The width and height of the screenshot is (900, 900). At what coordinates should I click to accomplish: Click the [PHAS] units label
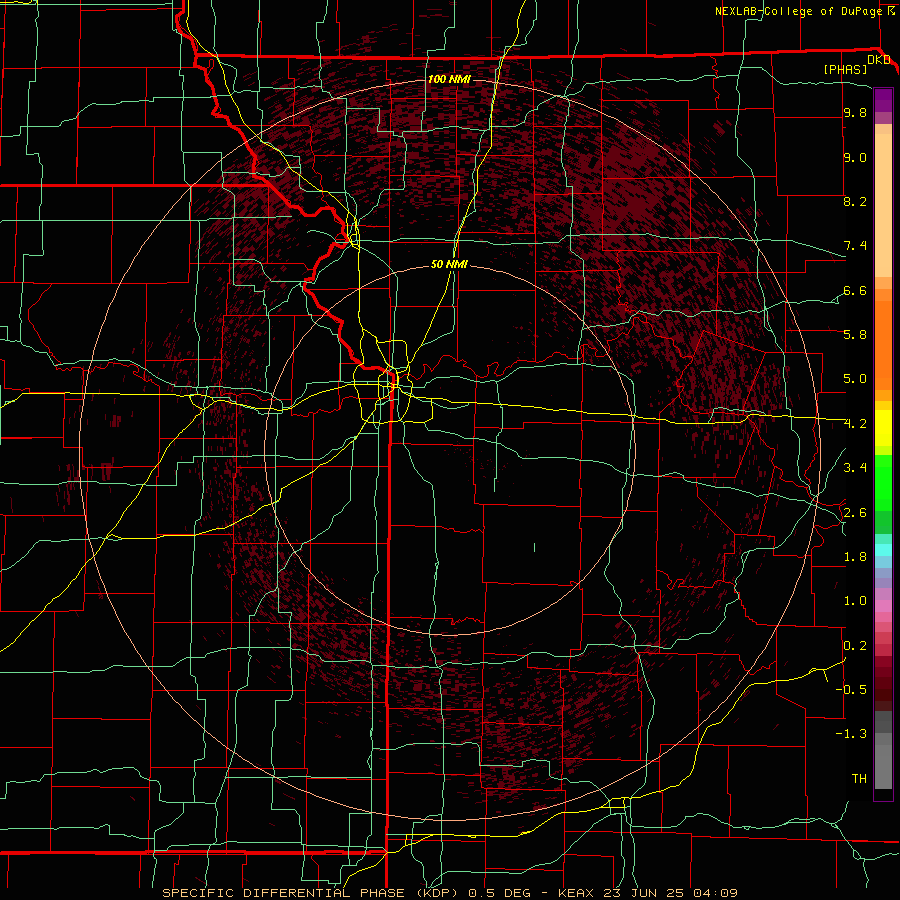(x=845, y=69)
